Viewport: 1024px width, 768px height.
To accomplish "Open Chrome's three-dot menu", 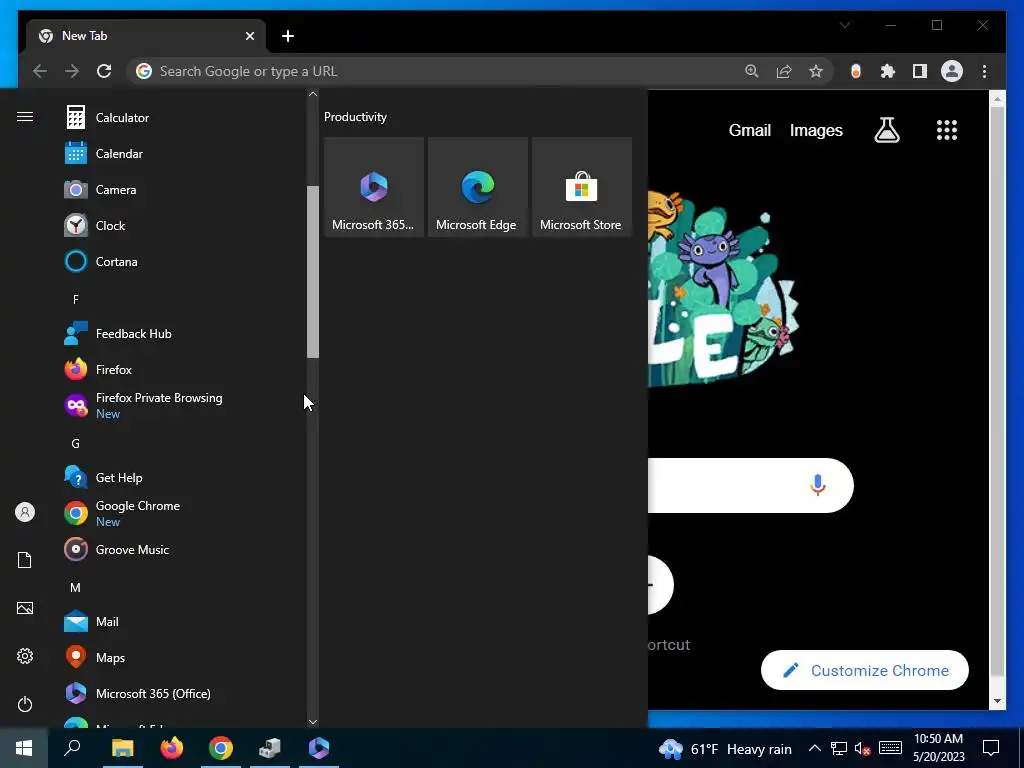I will 984,71.
